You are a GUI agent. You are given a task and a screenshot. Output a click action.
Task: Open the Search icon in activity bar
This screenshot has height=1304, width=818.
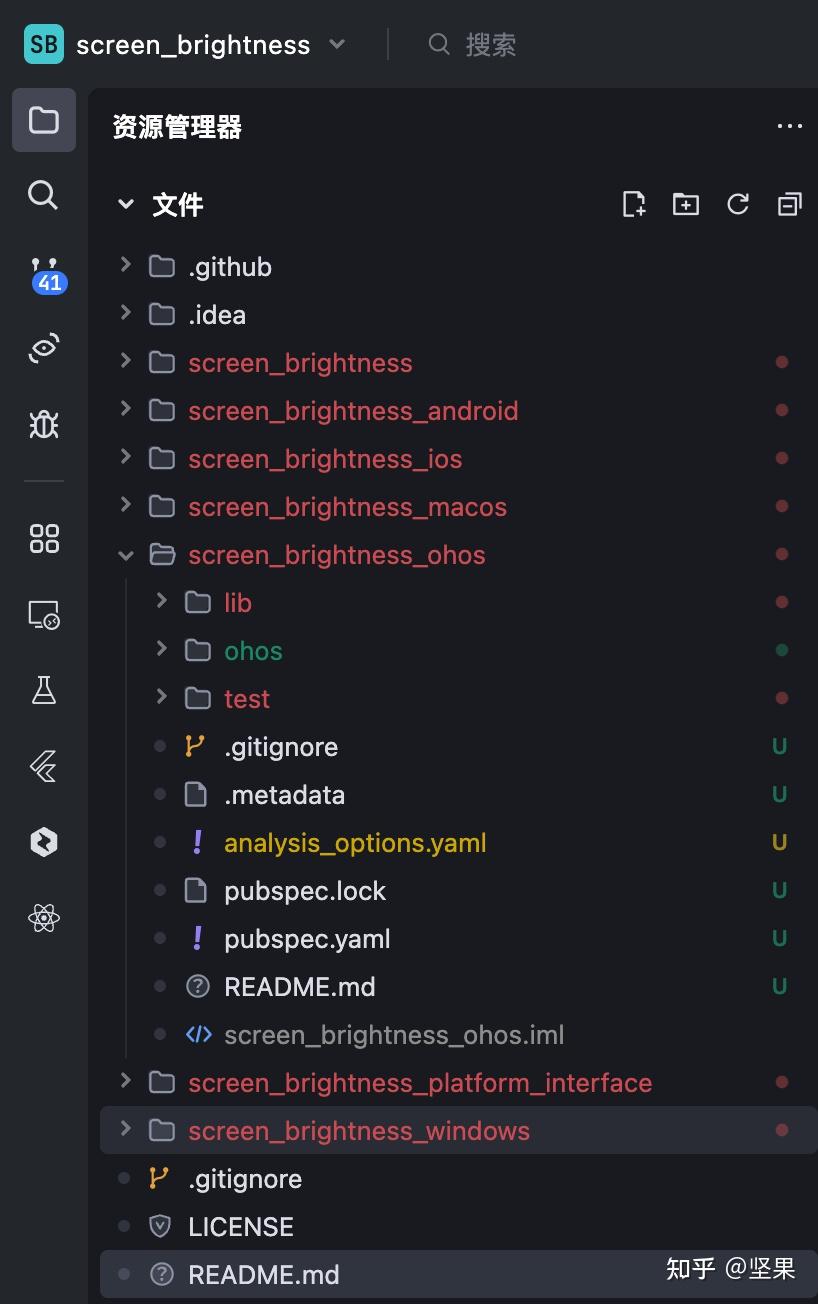click(43, 195)
